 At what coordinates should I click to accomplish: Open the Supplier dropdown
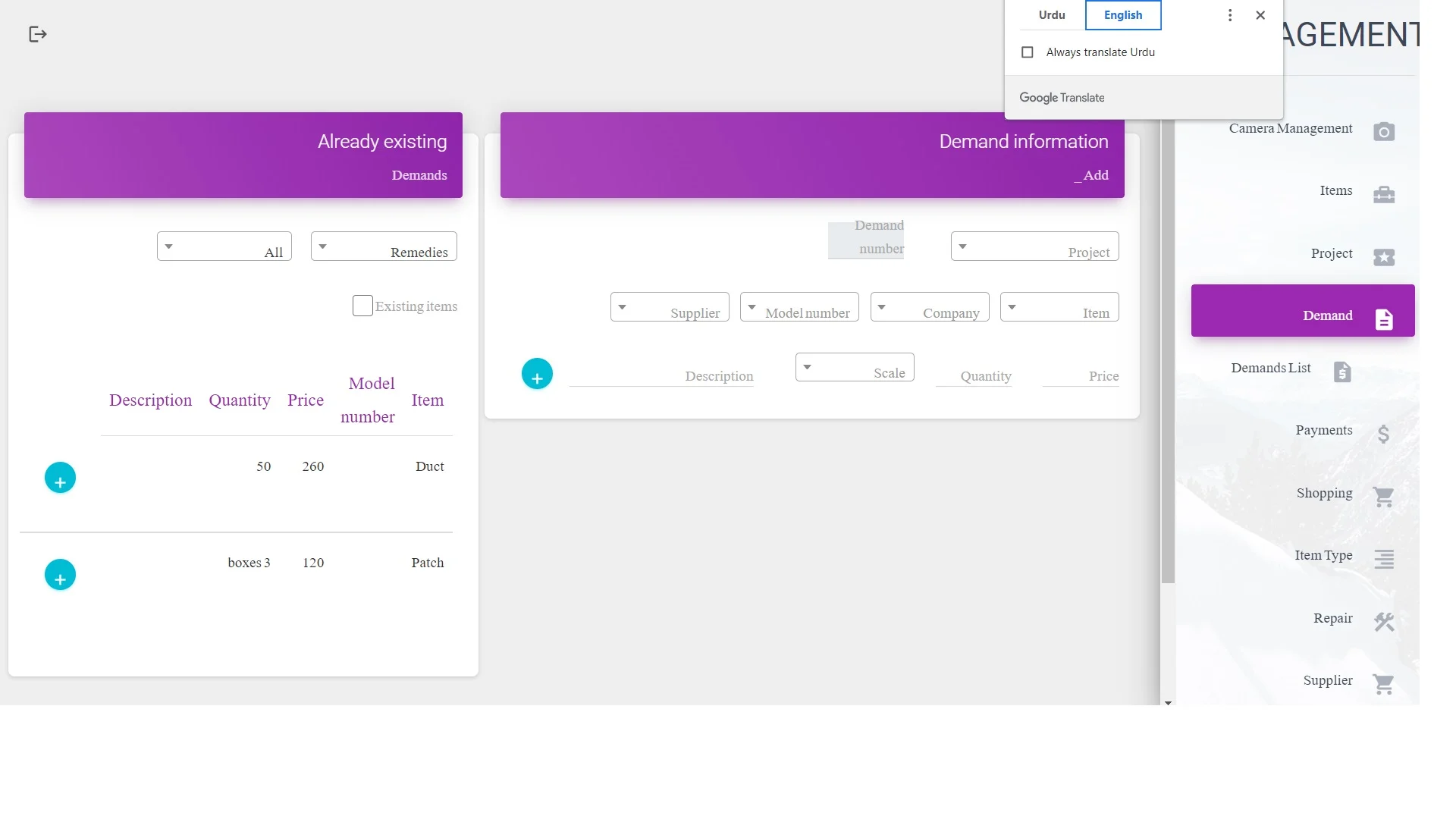click(x=669, y=307)
